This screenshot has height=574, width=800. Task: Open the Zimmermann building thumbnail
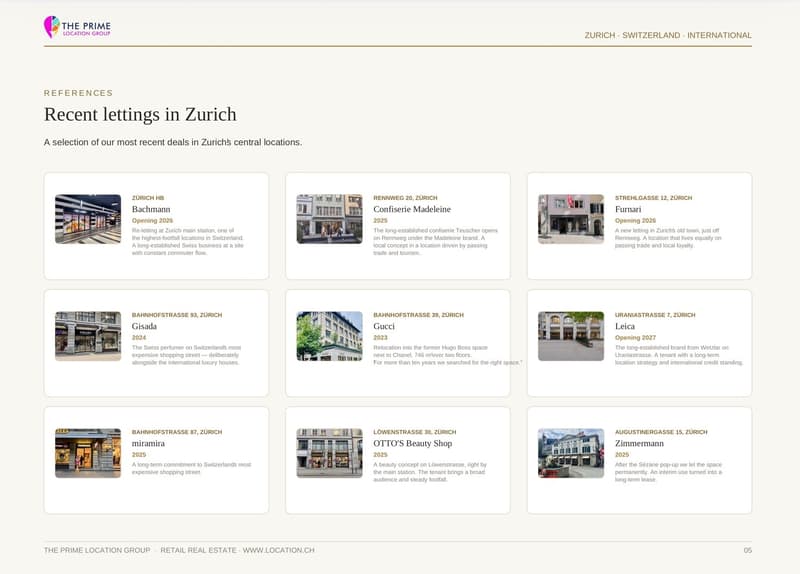(x=571, y=453)
